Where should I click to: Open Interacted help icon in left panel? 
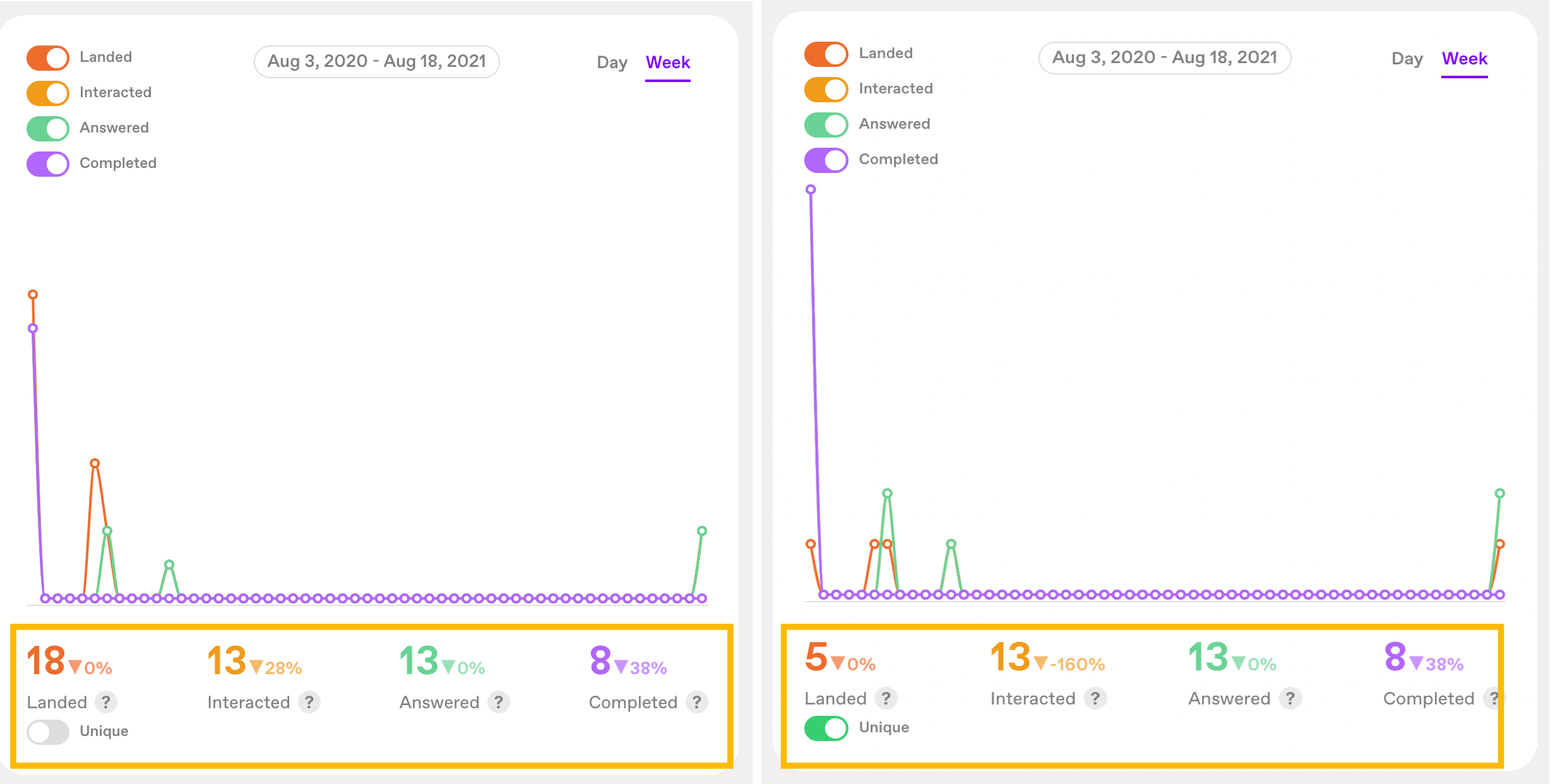(x=309, y=702)
